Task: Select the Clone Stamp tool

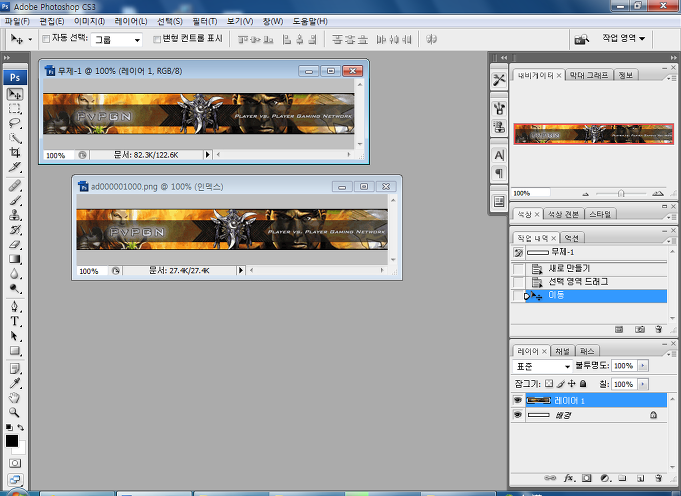Action: 15,215
